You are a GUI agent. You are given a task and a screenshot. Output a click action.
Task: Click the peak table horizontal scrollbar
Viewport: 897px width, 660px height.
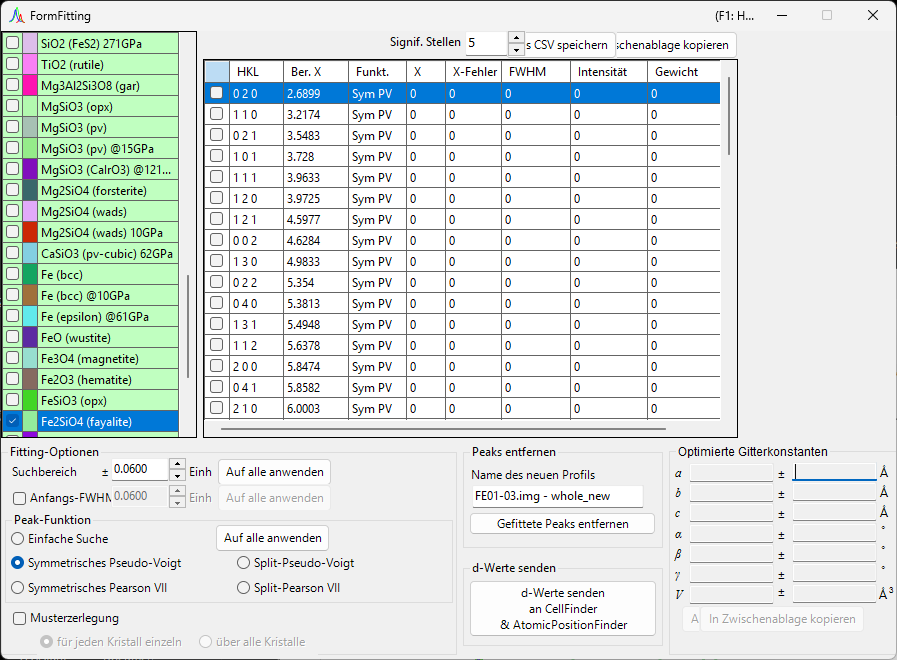tap(443, 428)
